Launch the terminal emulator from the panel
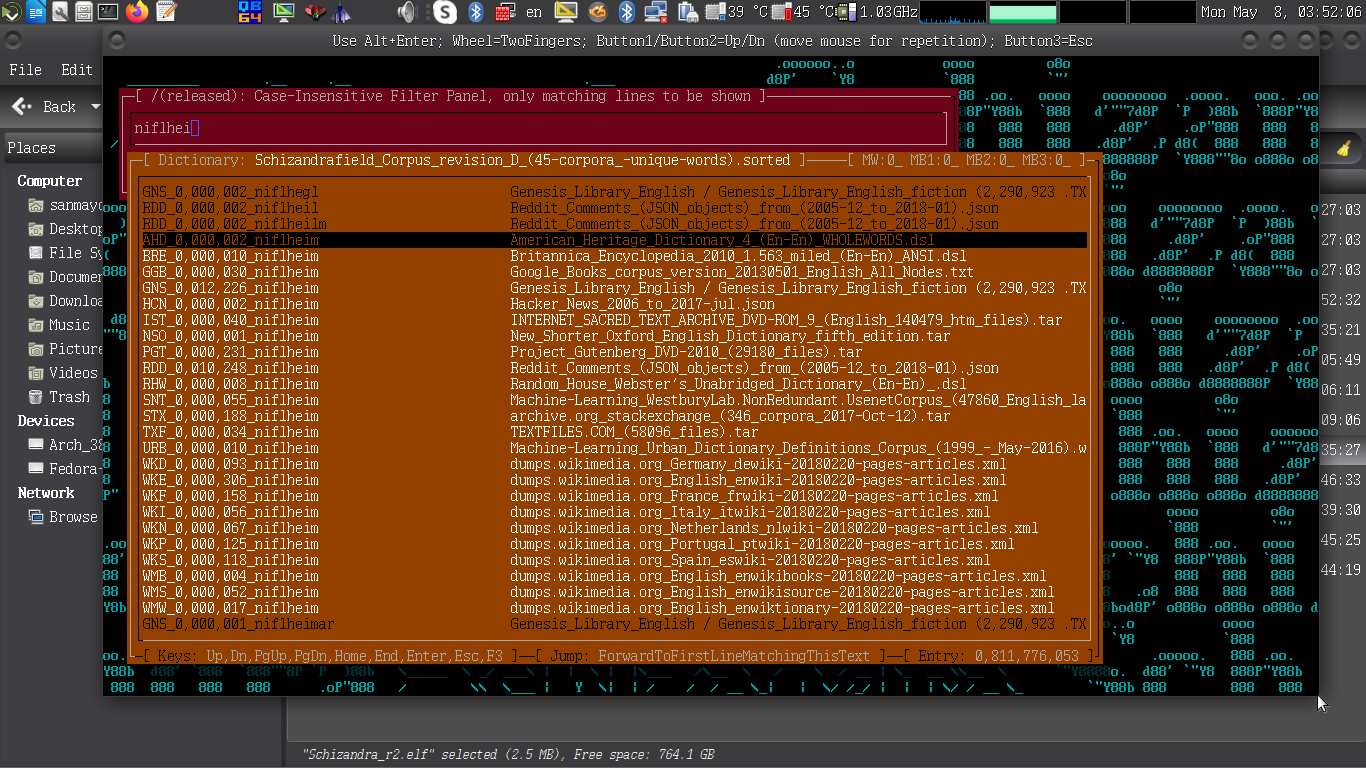This screenshot has height=768, width=1366. click(x=109, y=12)
